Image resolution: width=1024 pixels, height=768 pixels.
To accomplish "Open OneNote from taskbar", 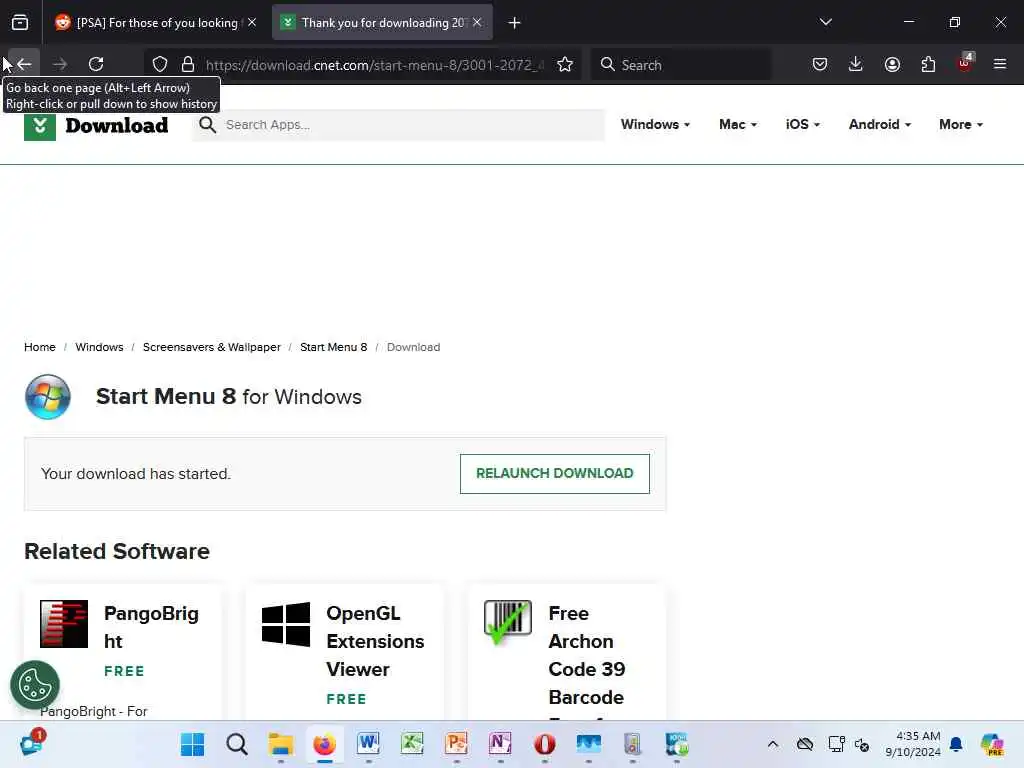I will pos(500,744).
